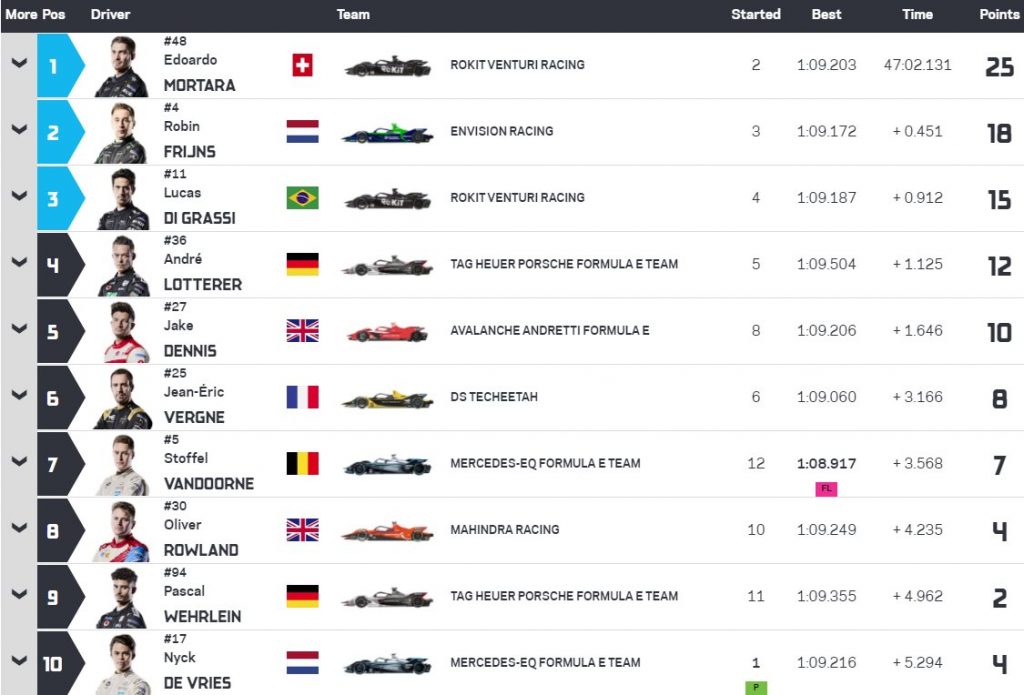Click the Envision Racing green car image

pyautogui.click(x=387, y=133)
